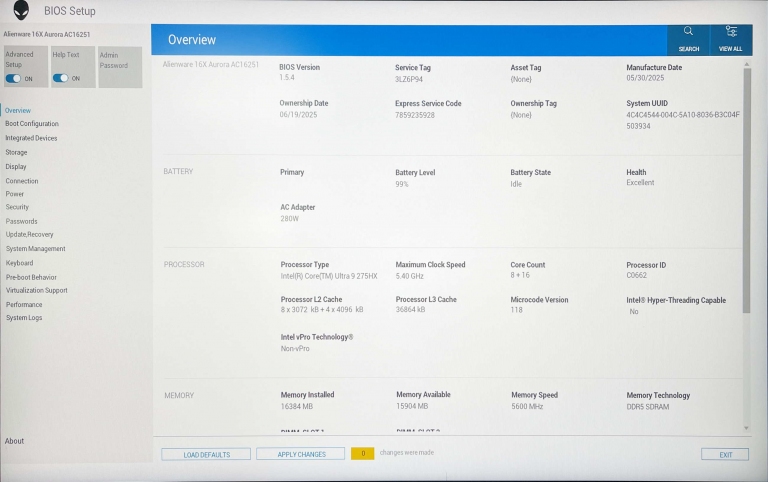This screenshot has height=482, width=768.
Task: Open the Security settings page
Action: 17,207
